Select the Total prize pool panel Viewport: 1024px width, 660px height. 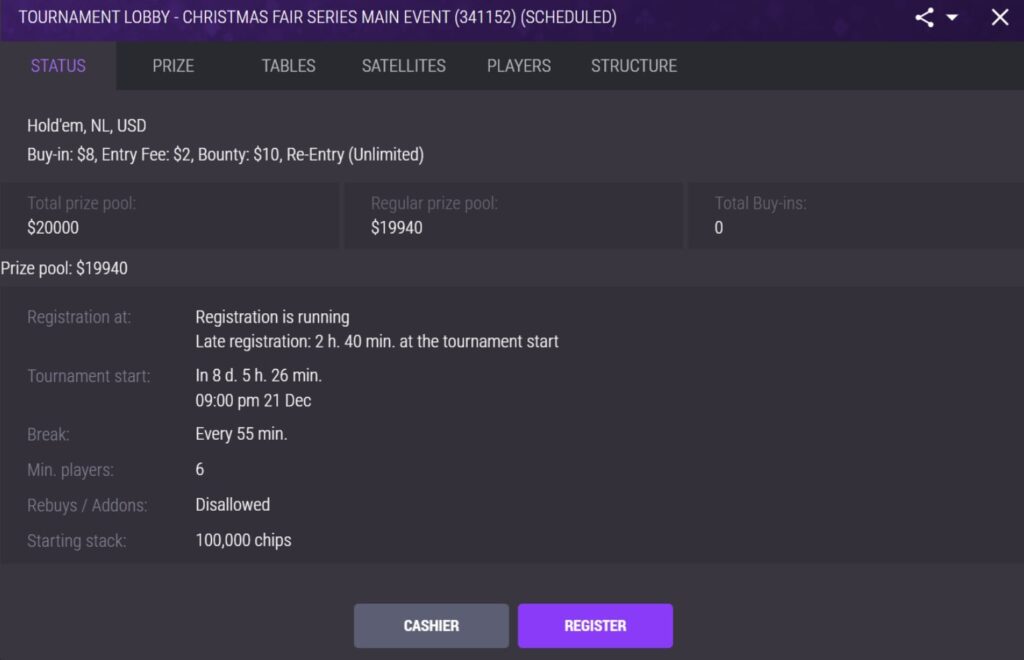[170, 215]
